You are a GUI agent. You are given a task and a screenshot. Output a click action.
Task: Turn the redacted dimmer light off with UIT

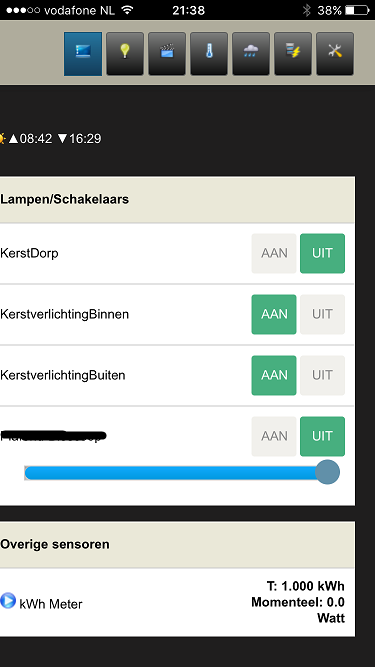(x=322, y=436)
